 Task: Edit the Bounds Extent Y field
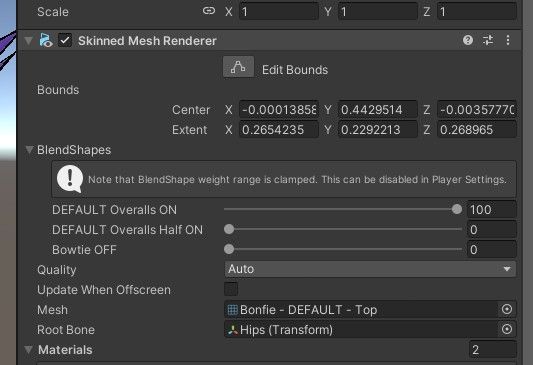(378, 129)
